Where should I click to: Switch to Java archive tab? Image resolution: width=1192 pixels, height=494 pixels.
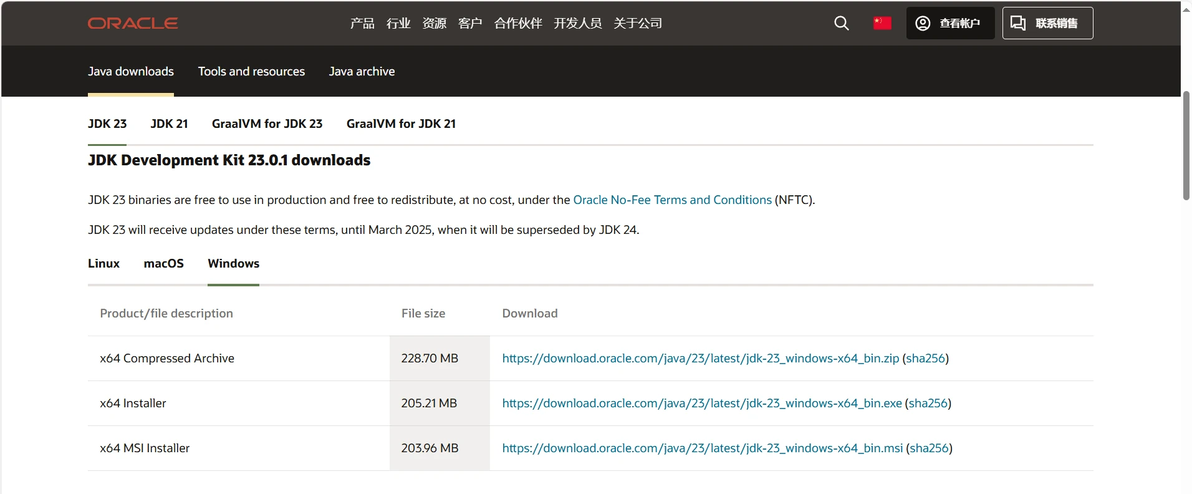tap(362, 71)
